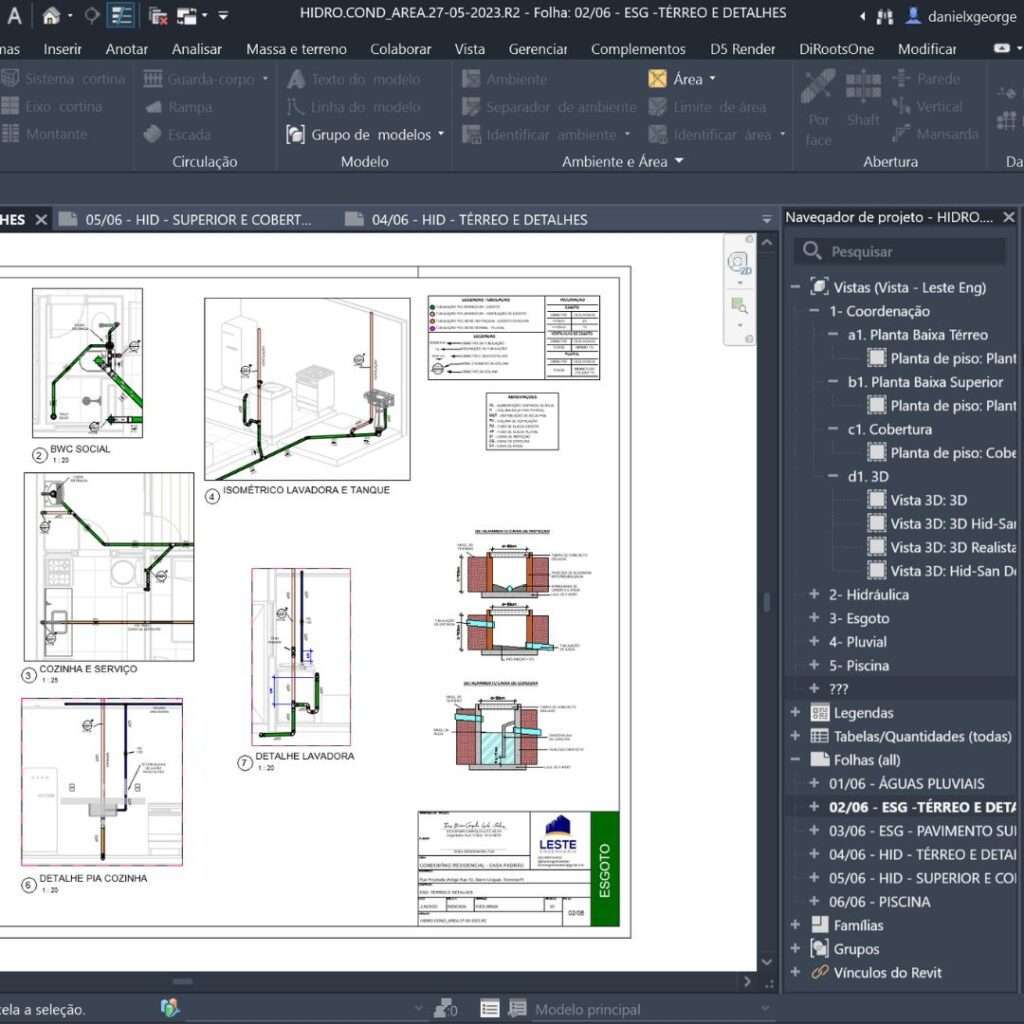
Task: Click the binoculars search icon in title bar
Action: click(x=884, y=16)
